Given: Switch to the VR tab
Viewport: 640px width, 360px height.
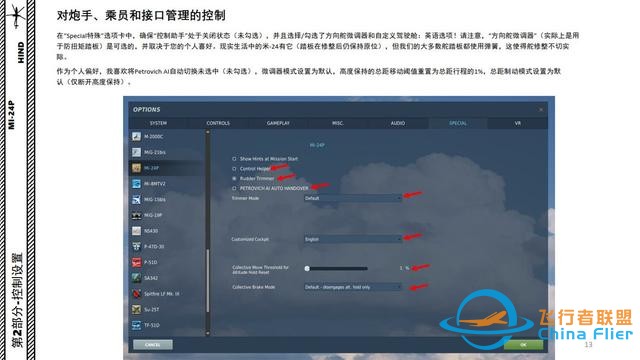Looking at the screenshot, I should 518,123.
